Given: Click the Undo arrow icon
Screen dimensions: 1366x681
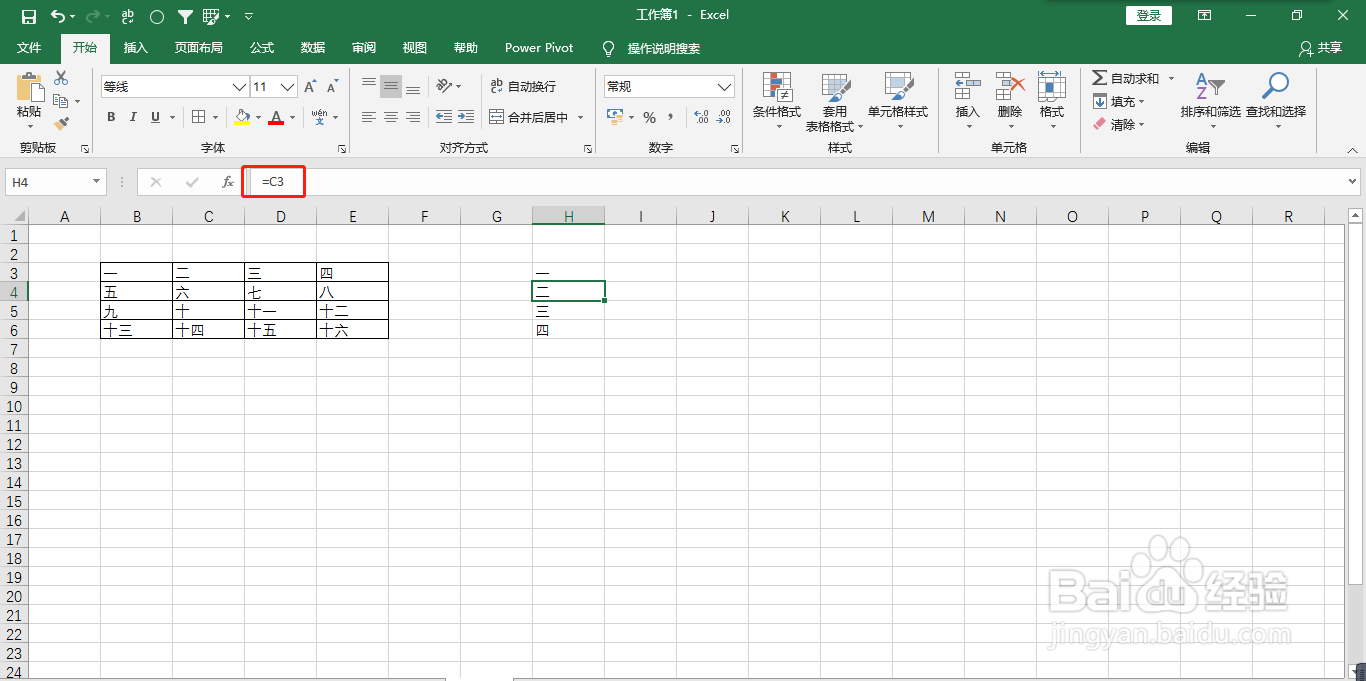Looking at the screenshot, I should [x=58, y=16].
